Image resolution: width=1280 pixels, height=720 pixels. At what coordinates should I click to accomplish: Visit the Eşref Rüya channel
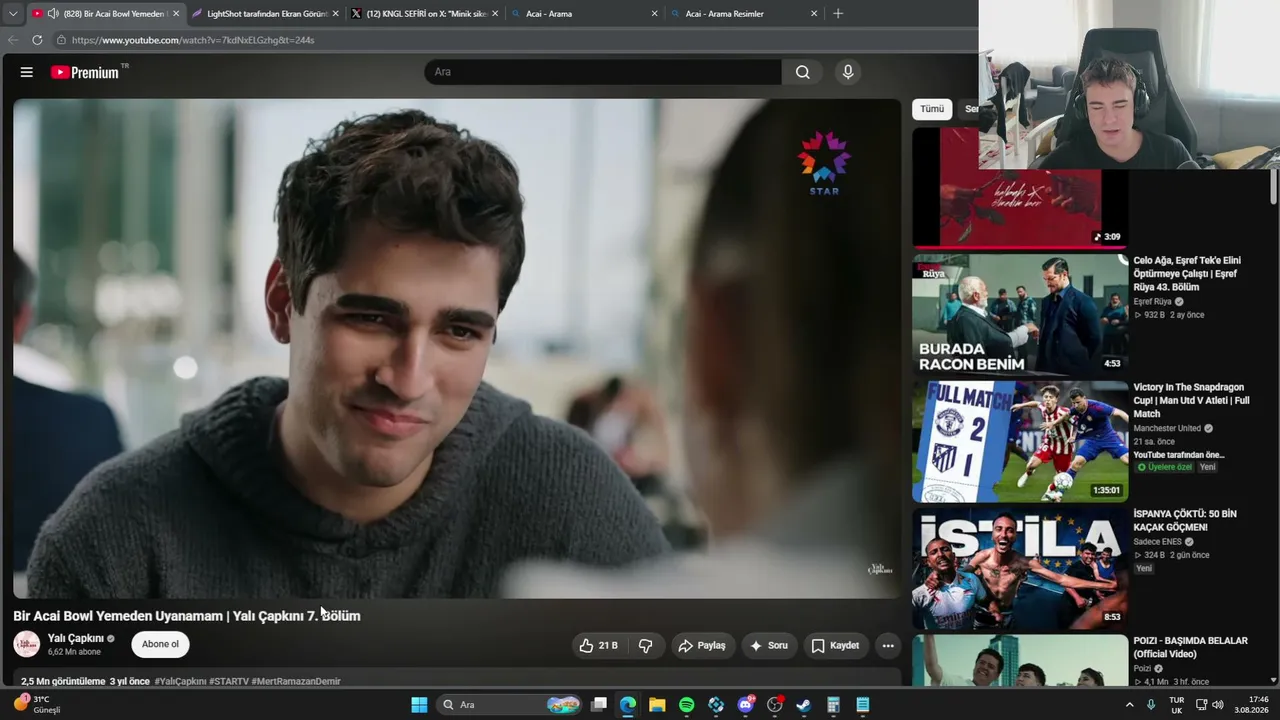1152,302
